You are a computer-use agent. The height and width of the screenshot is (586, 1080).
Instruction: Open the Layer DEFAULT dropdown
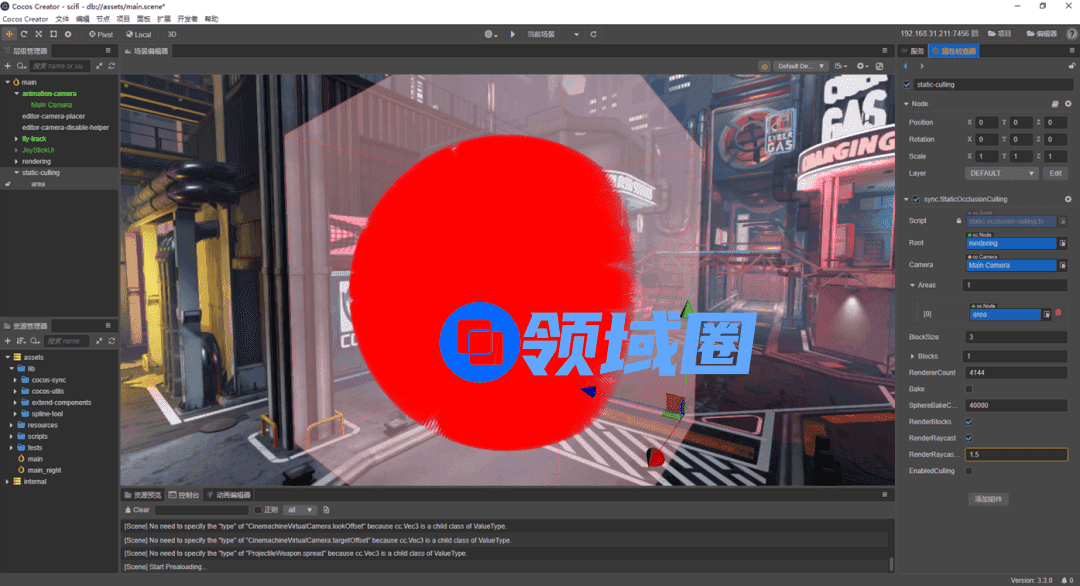coord(1003,173)
